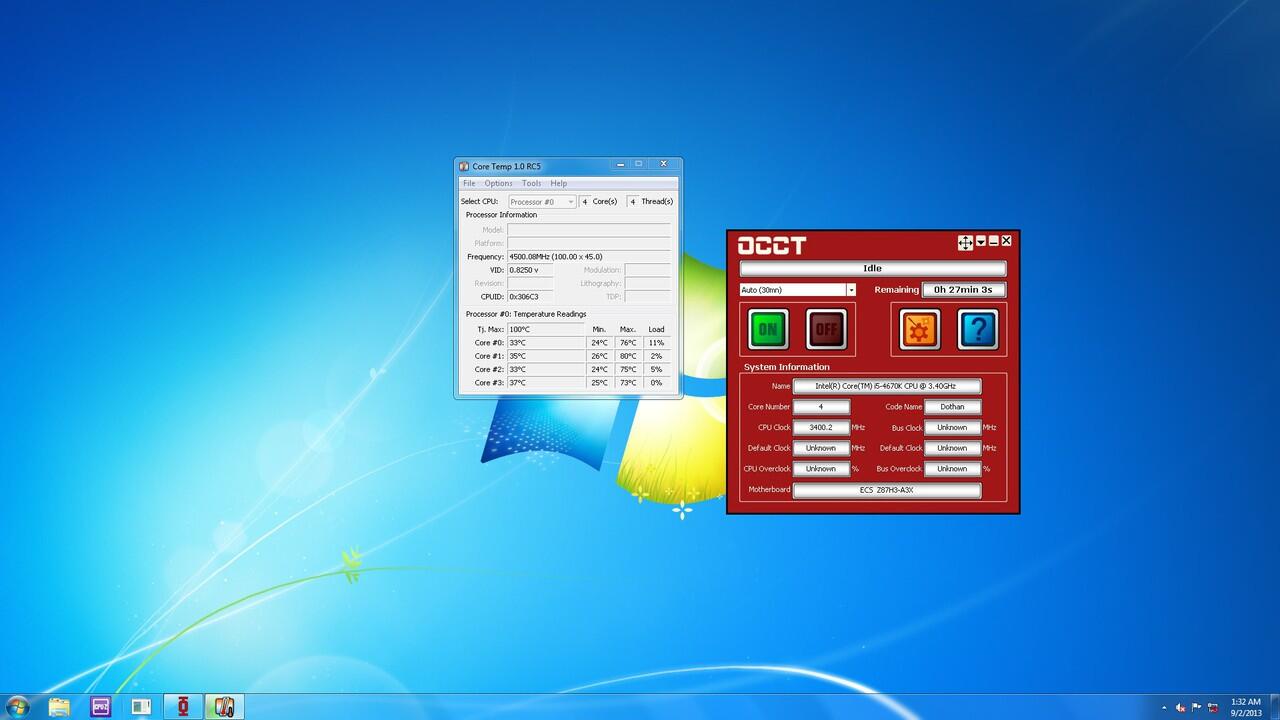Viewport: 1280px width, 720px height.
Task: Select the Core #1 temperature 35°C
Action: (546, 356)
